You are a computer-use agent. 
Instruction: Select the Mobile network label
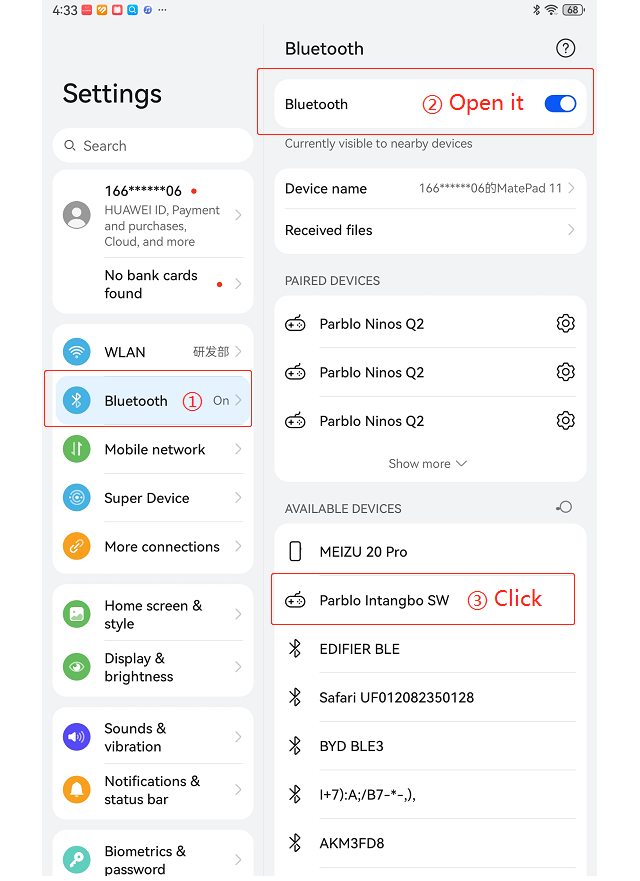coord(155,449)
